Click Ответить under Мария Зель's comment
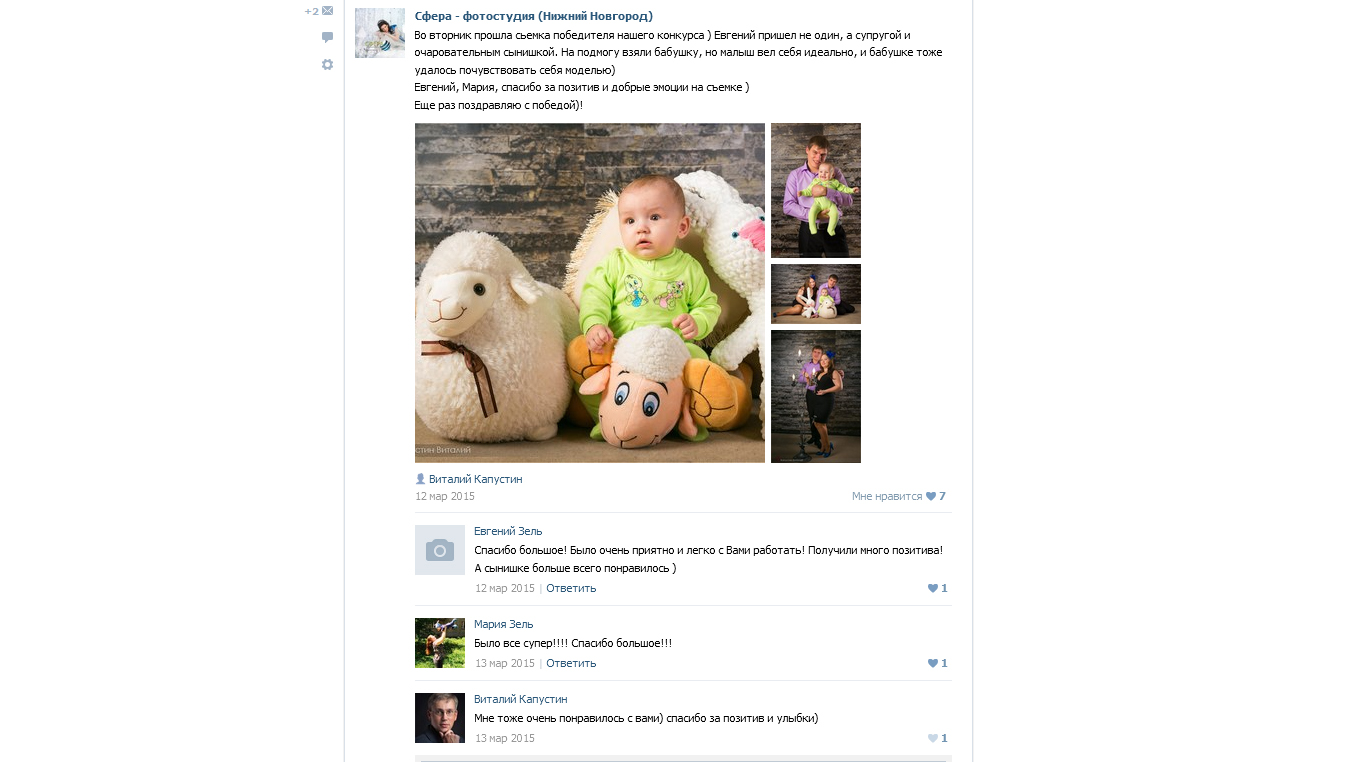 tap(571, 663)
